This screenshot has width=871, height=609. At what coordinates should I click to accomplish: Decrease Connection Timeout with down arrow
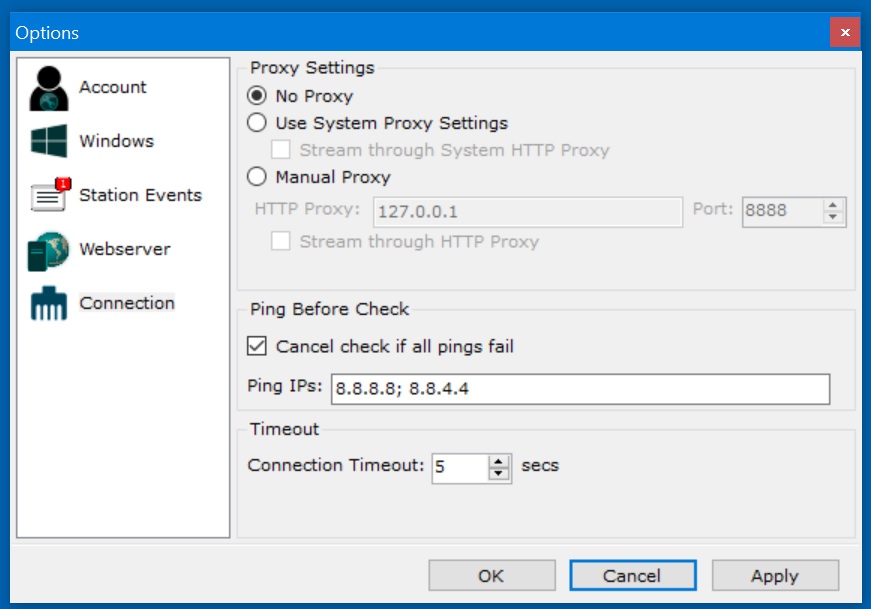click(499, 473)
